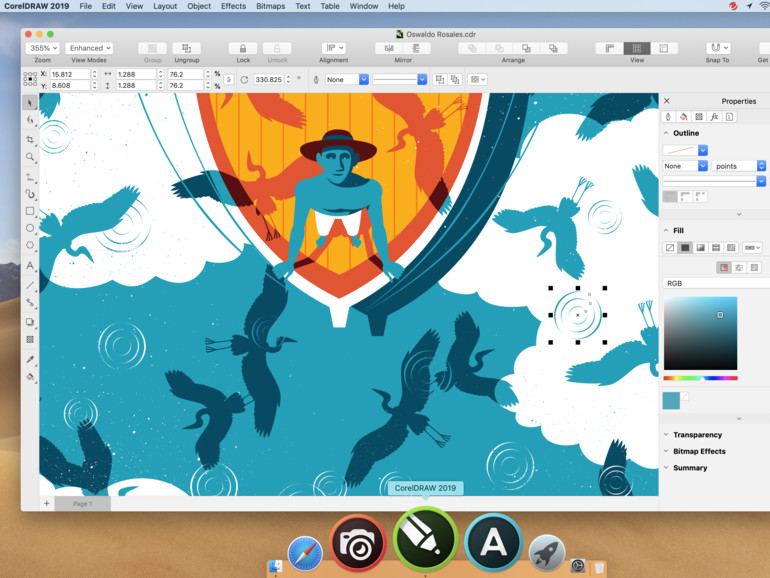
Task: Select the Transparency checker tool
Action: 30,339
